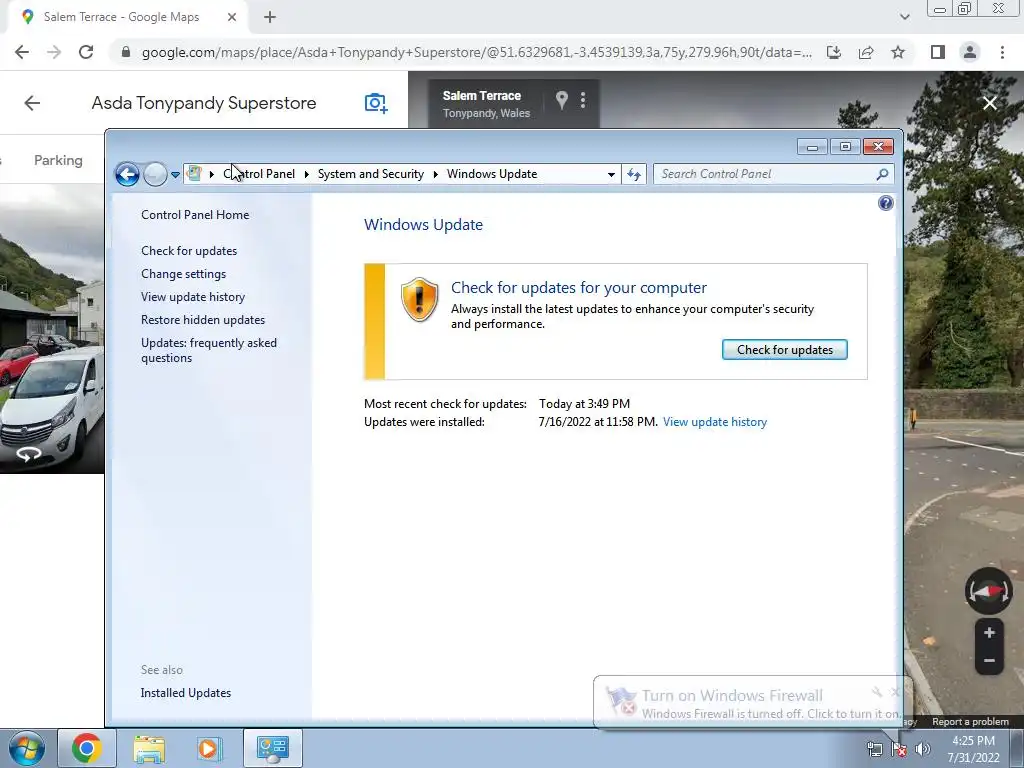Select Parking tab in Maps panel
The width and height of the screenshot is (1024, 768).
58,160
